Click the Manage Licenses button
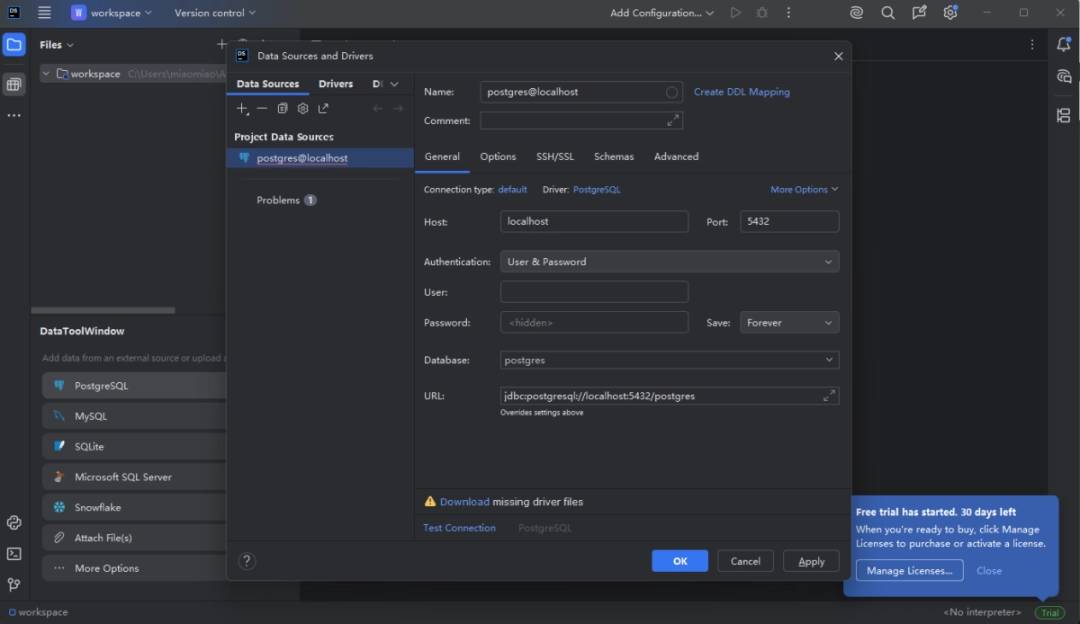Screen dimensions: 1080x624 click(x=908, y=570)
